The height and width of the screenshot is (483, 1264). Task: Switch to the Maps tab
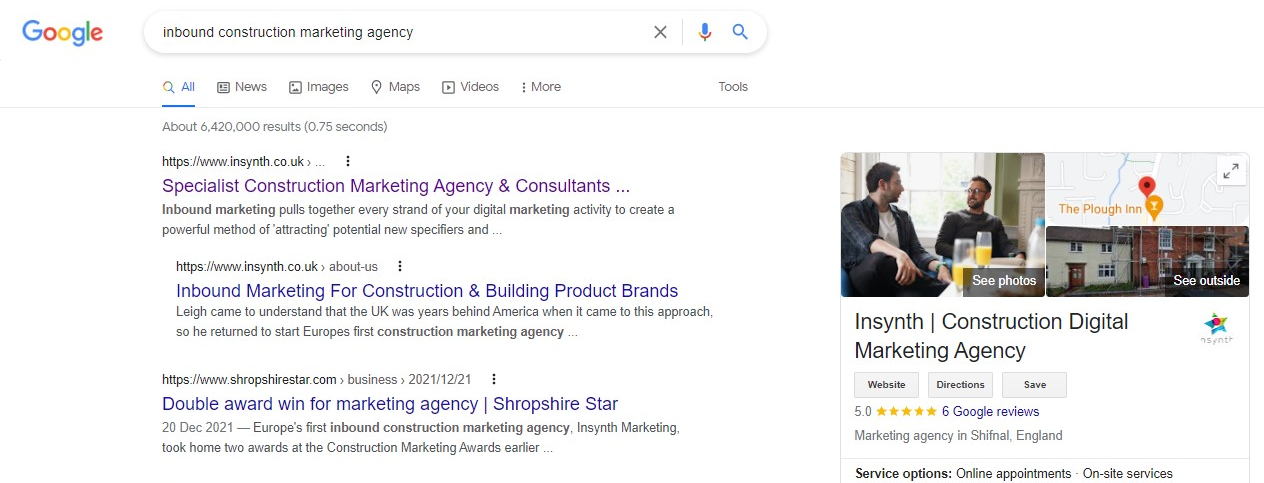395,87
